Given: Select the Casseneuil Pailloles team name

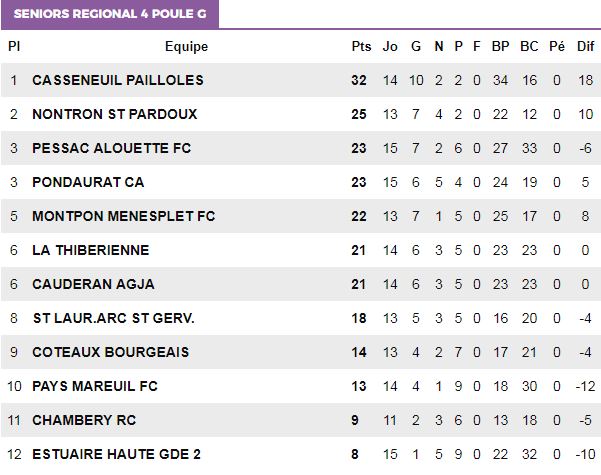Looking at the screenshot, I should tap(118, 80).
